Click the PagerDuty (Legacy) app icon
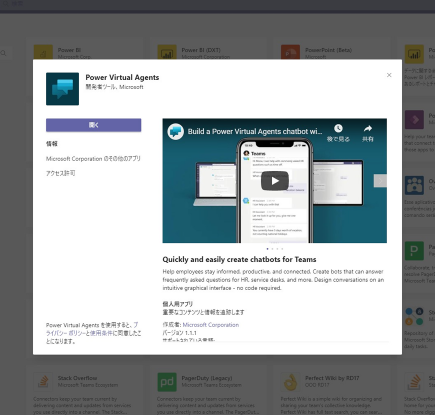 coord(167,382)
